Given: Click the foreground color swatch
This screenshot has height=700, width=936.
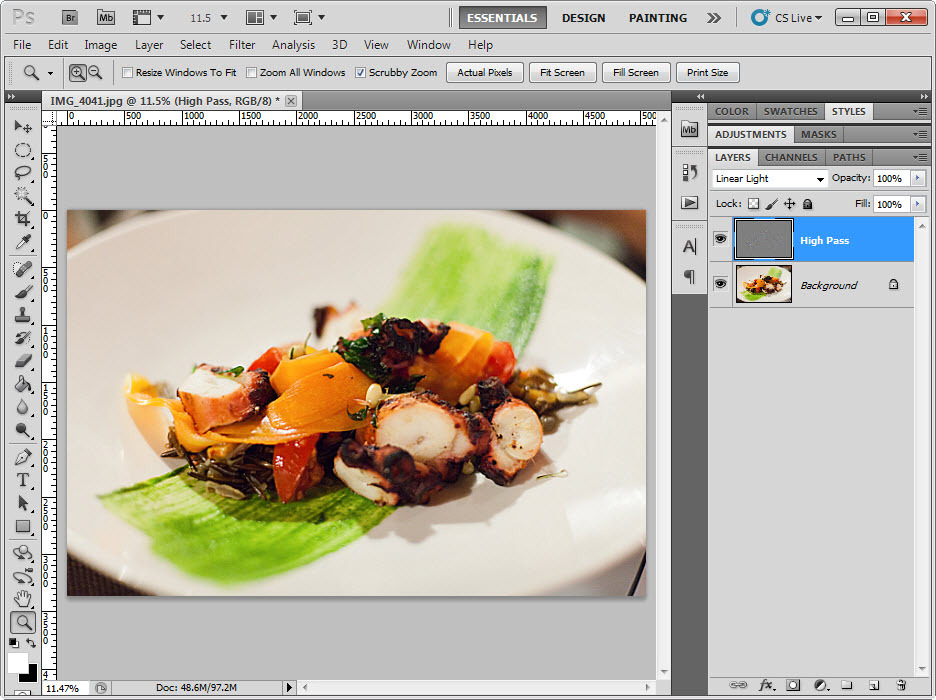Looking at the screenshot, I should pos(19,663).
